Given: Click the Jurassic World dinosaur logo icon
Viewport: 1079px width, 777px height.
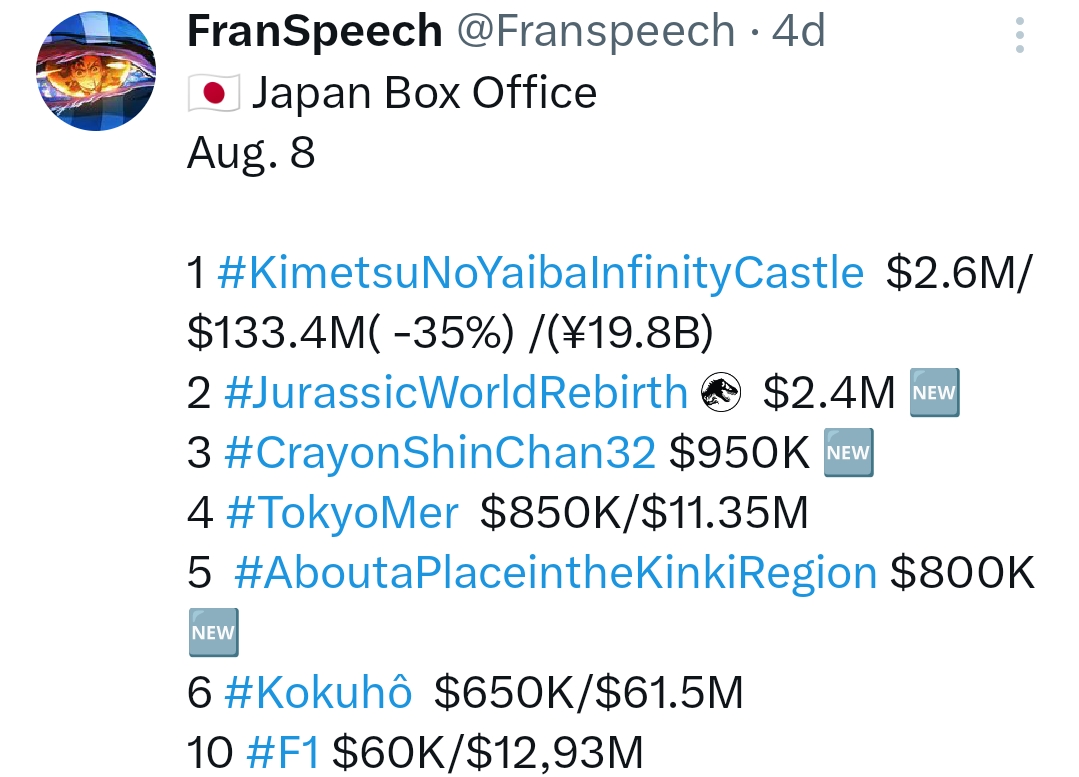Looking at the screenshot, I should [x=720, y=393].
